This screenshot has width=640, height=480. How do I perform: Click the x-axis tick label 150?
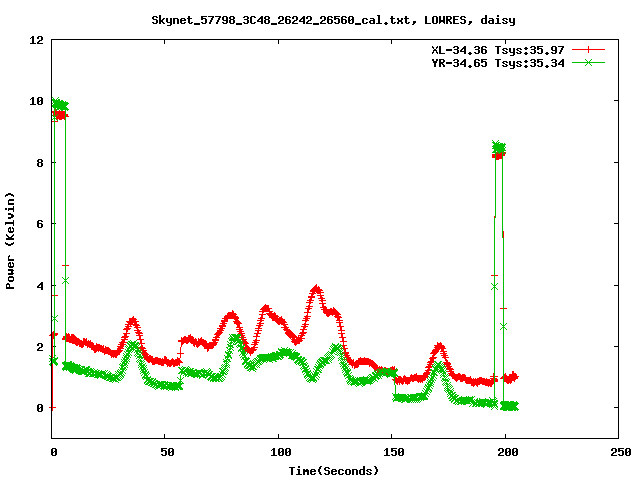point(394,452)
